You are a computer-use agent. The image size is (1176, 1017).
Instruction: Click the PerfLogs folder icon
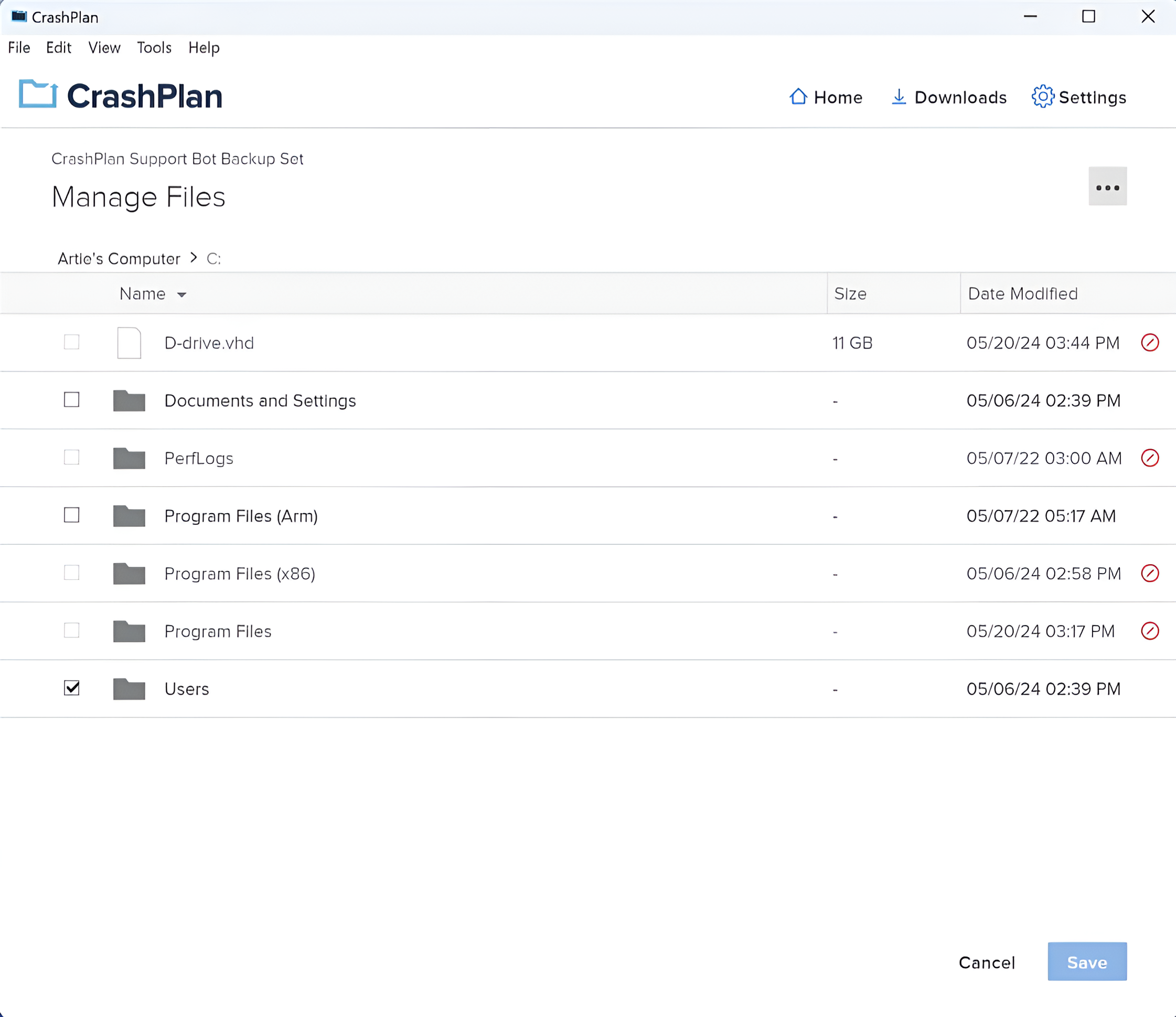[x=129, y=458]
